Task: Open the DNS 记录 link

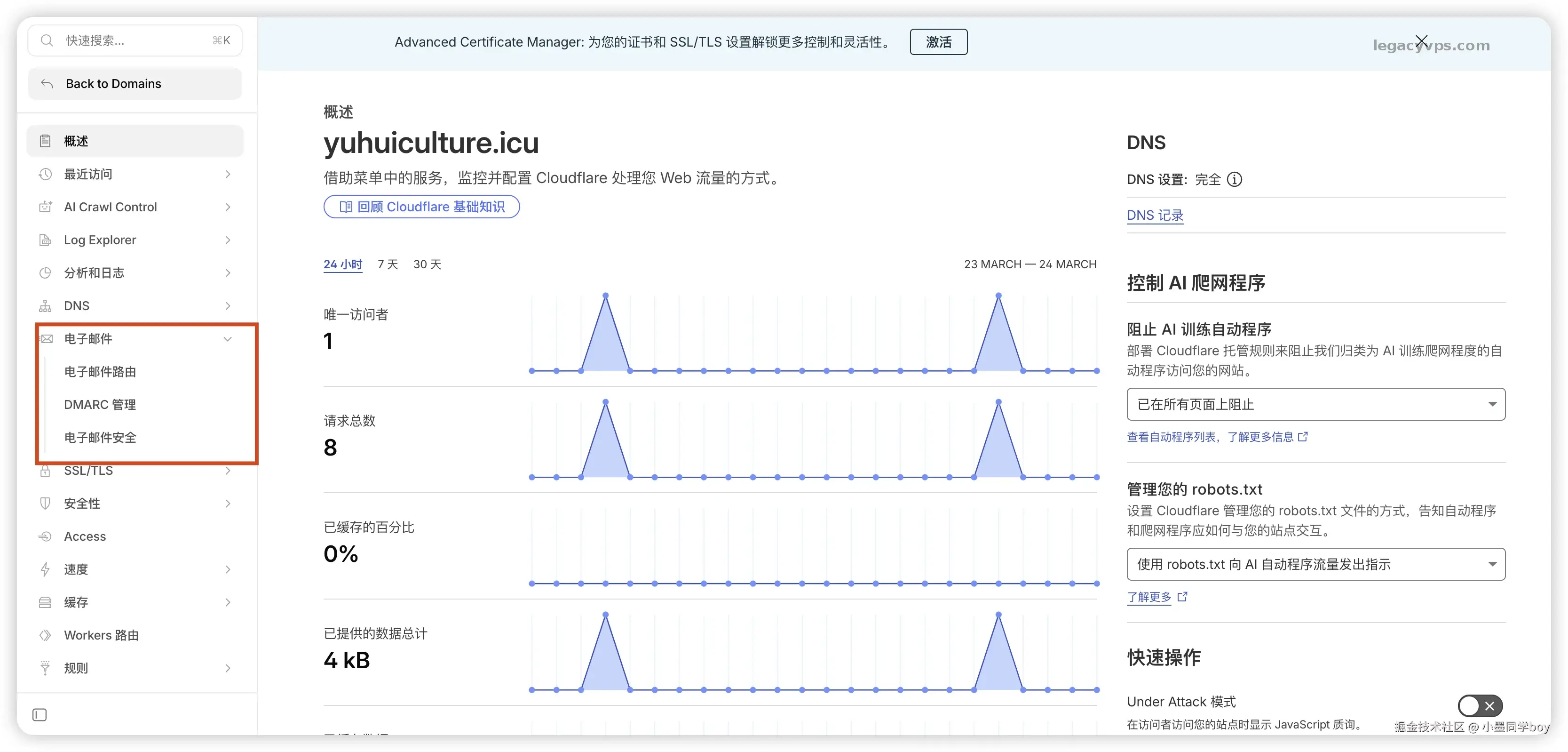Action: pos(1155,215)
